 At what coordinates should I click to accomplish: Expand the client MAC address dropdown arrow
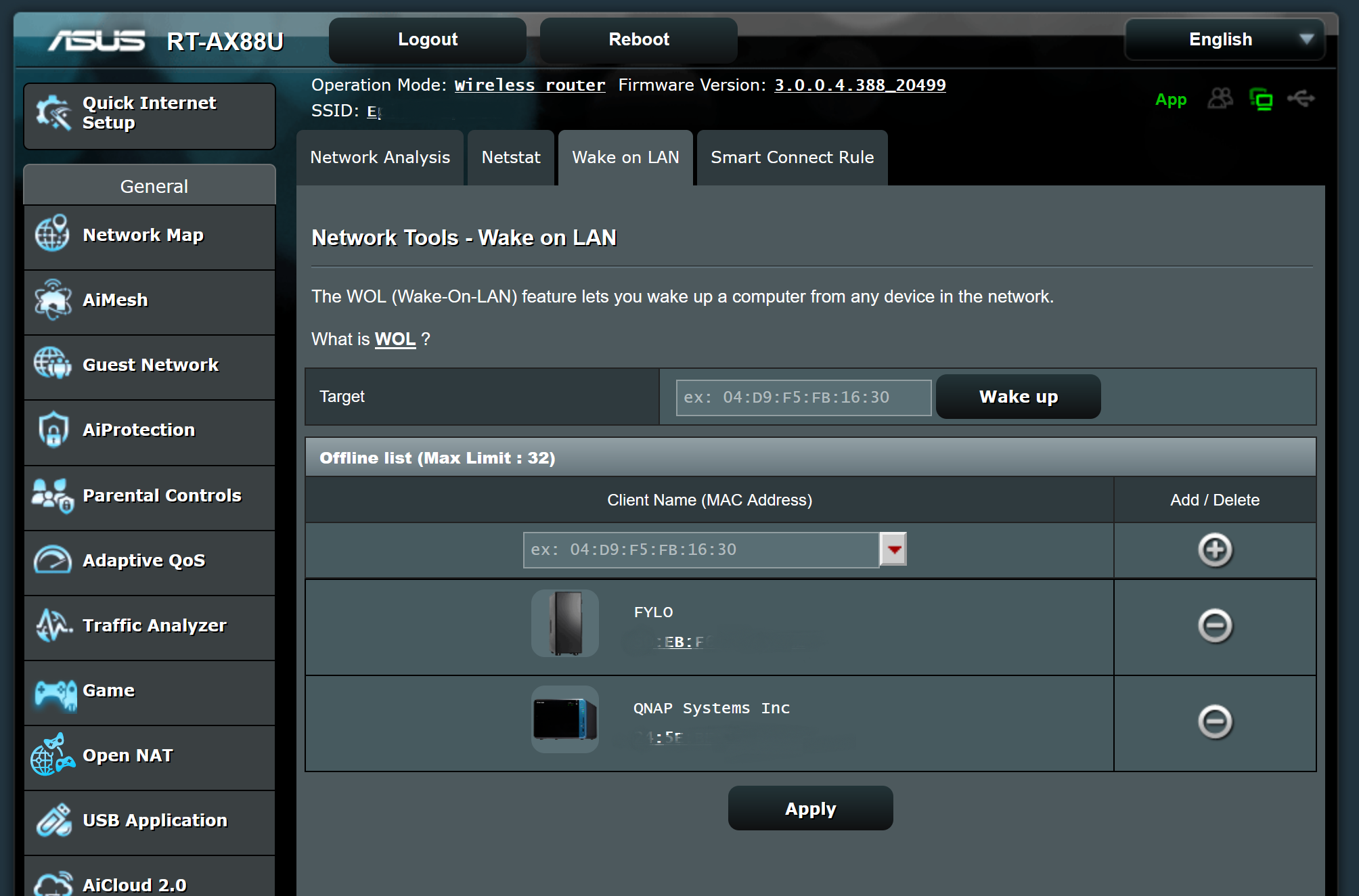[x=893, y=550]
